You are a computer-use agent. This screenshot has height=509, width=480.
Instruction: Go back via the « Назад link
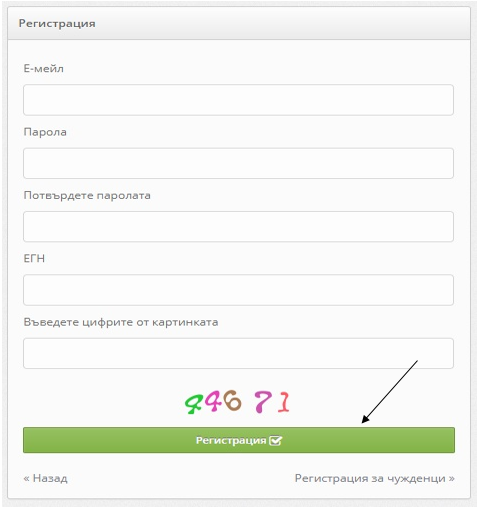coord(45,479)
